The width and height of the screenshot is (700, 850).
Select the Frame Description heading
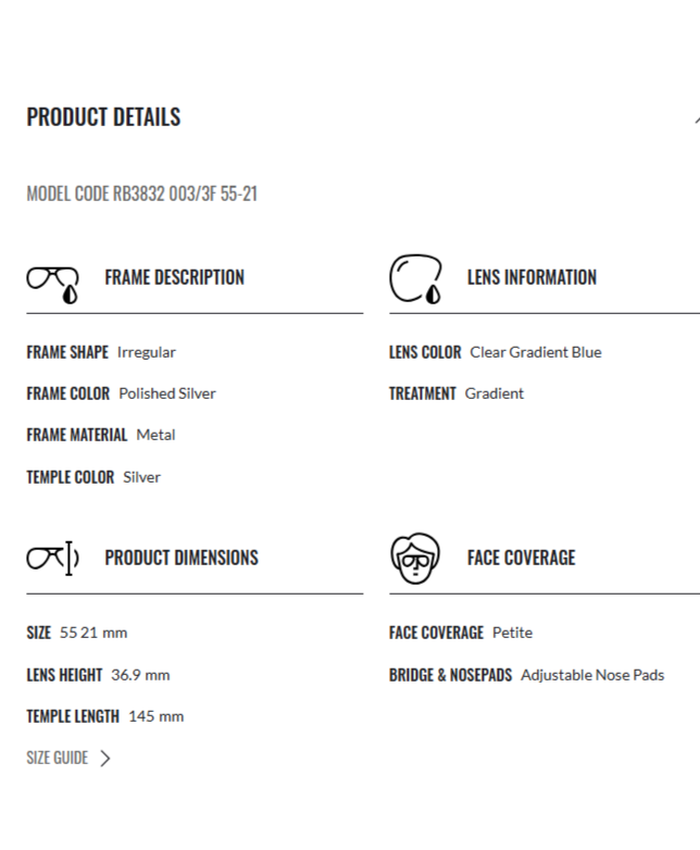(174, 278)
